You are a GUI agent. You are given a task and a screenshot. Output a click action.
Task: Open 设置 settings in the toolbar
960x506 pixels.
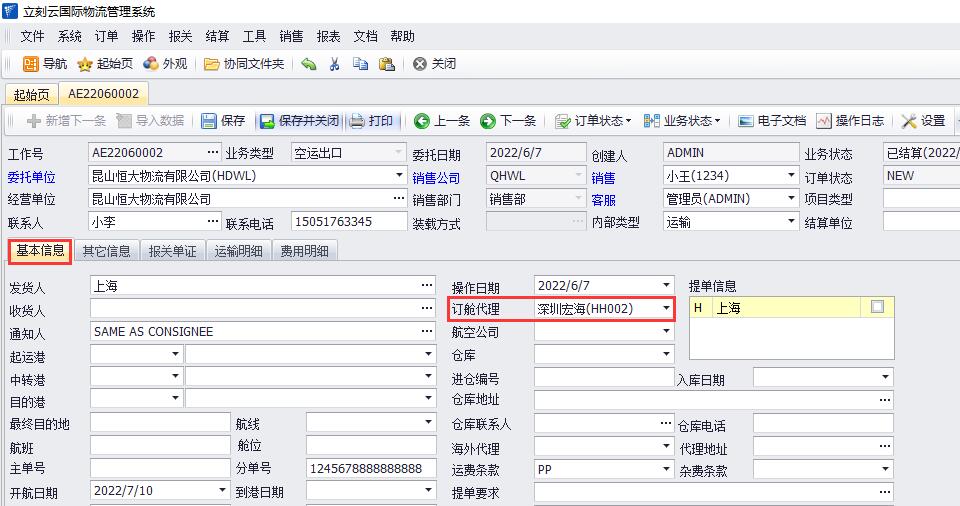[x=923, y=121]
